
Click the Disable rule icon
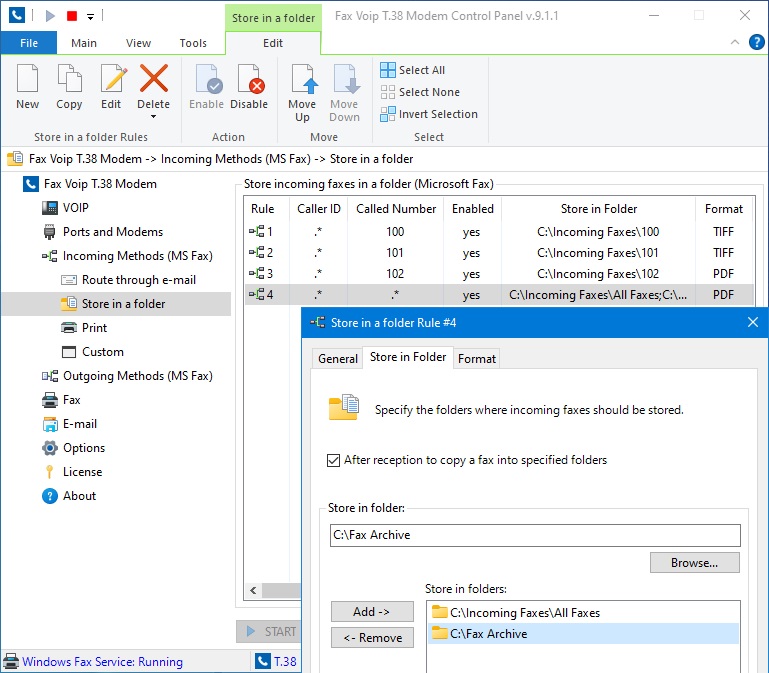[251, 78]
